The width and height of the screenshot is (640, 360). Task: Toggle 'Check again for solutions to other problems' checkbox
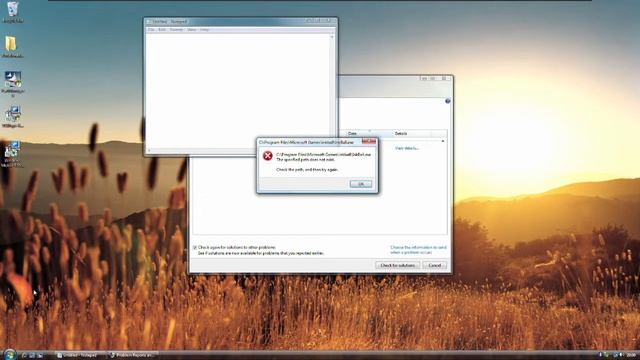195,247
